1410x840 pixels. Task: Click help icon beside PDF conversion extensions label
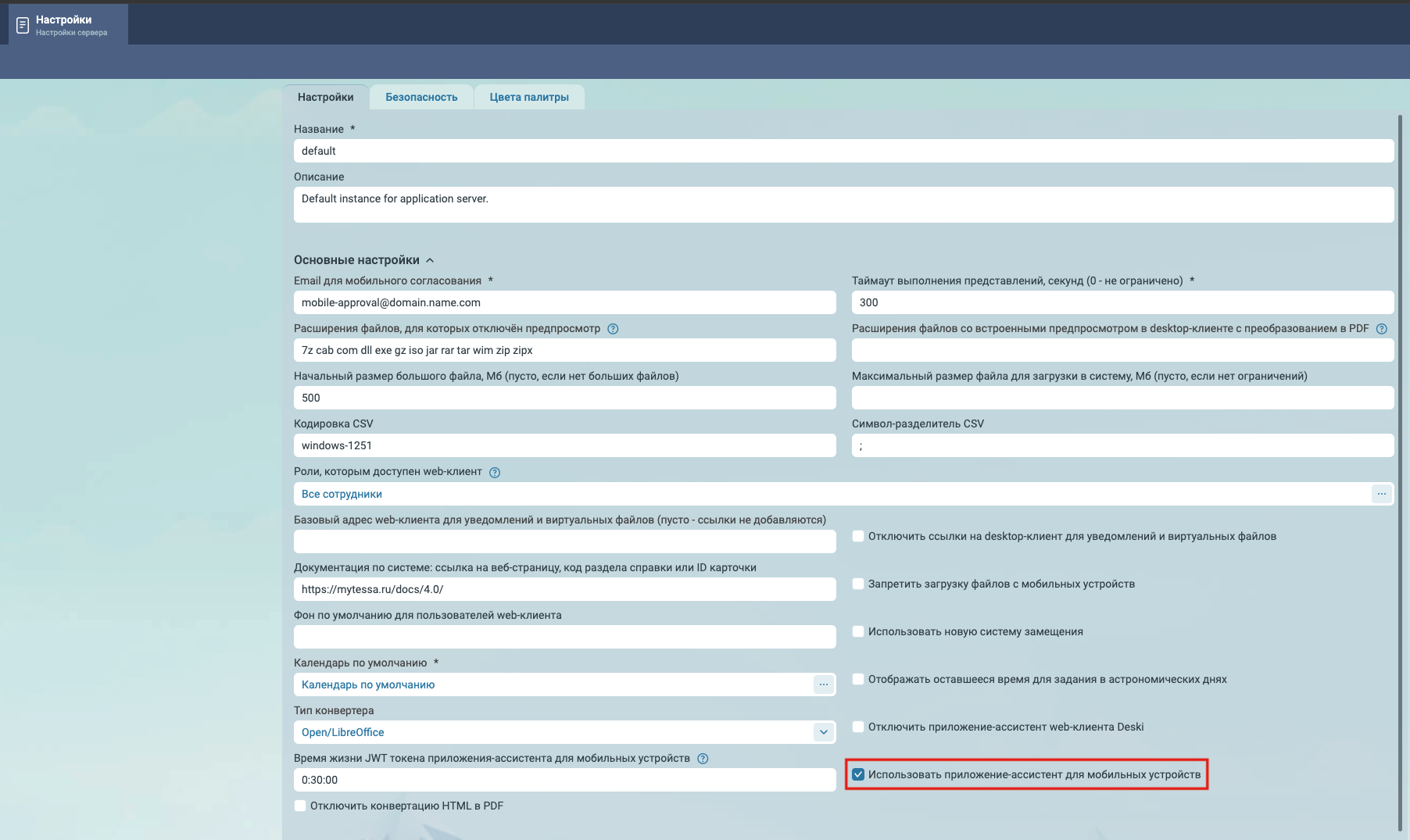pos(1381,329)
